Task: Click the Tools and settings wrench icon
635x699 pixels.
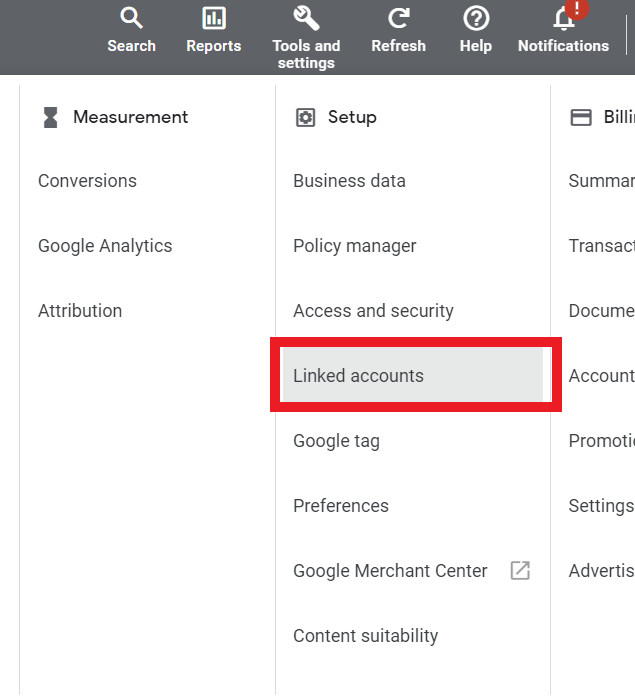Action: (x=306, y=19)
